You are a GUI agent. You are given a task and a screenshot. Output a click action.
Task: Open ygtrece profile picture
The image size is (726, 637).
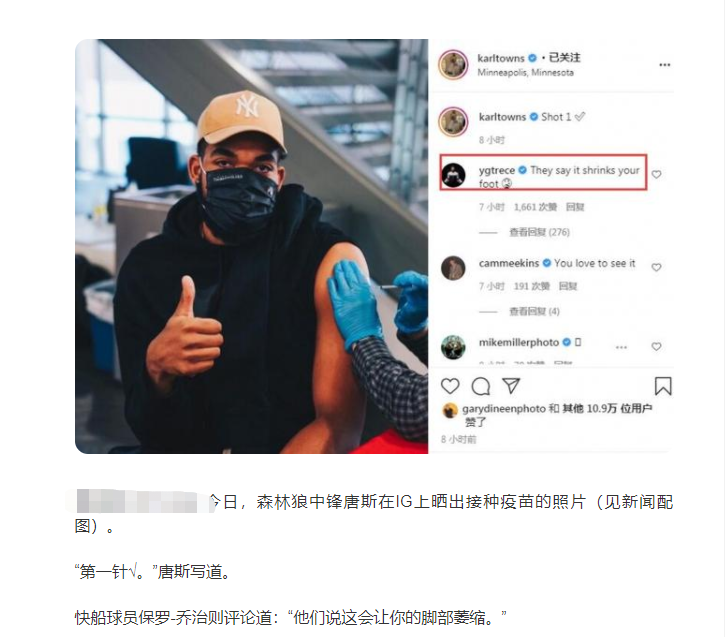point(453,175)
